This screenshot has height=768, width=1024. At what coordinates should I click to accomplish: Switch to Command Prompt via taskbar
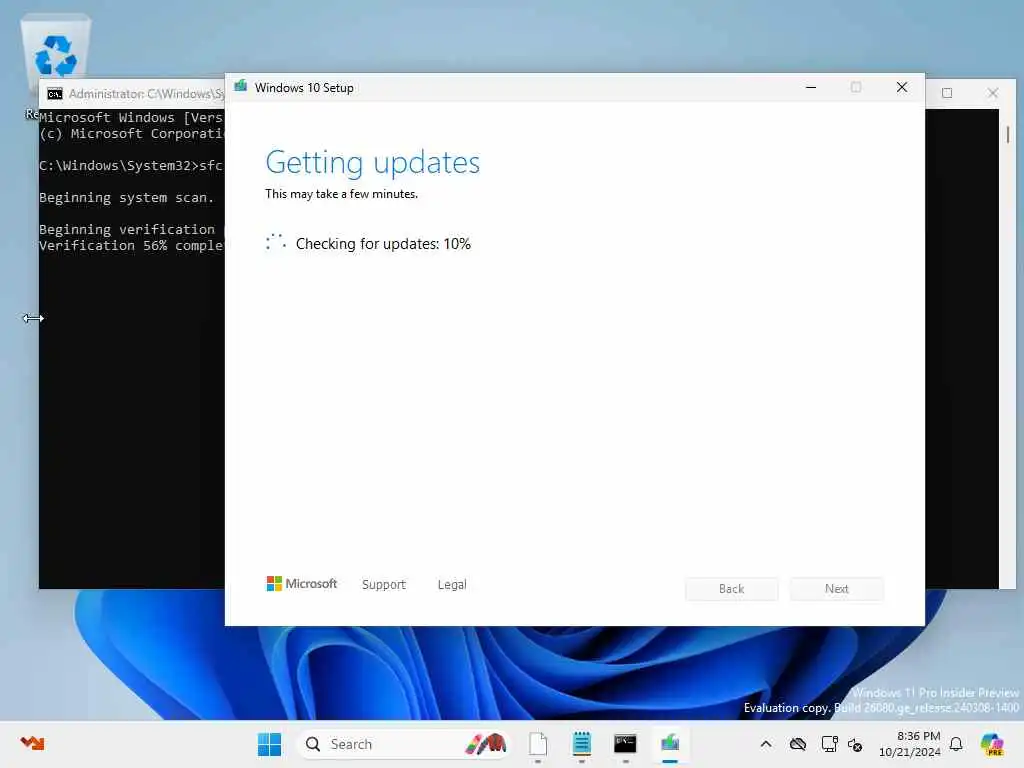pos(625,744)
